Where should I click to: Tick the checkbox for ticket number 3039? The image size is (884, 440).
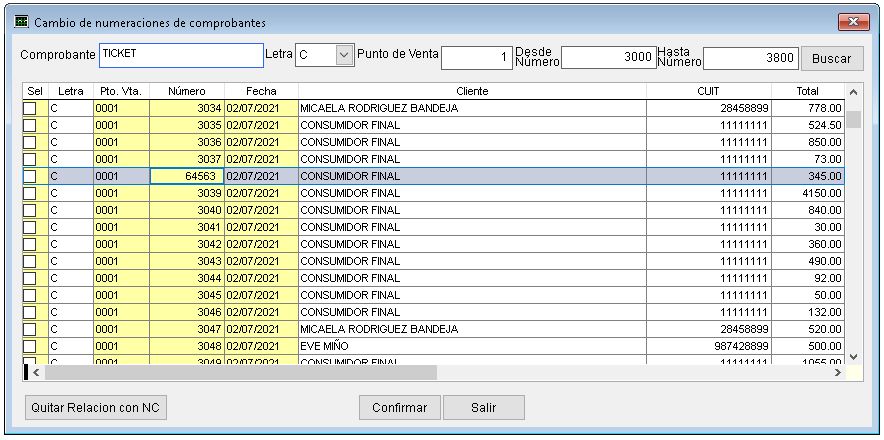coord(30,193)
